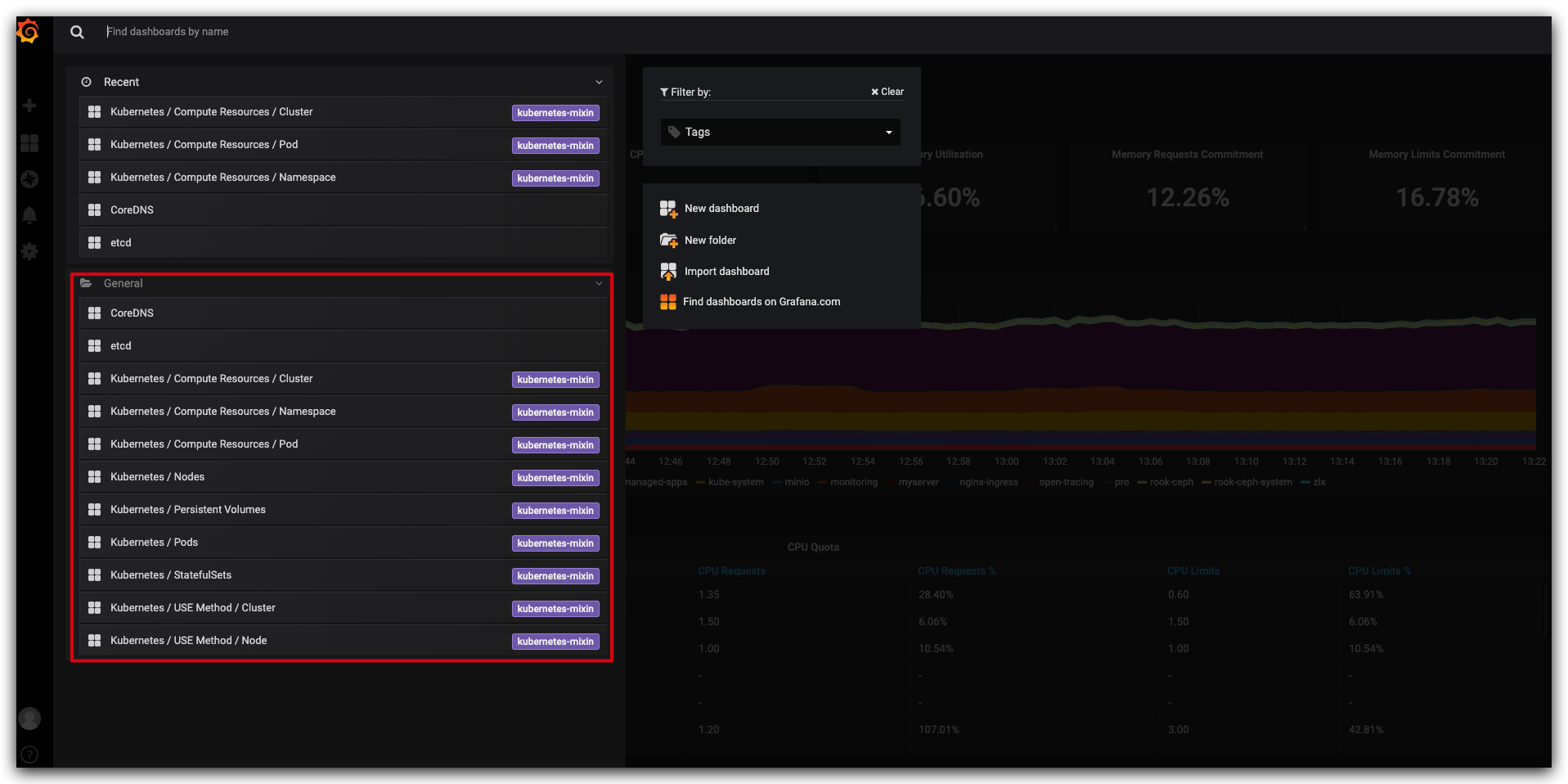Click dashboard icon of Recent CoreDNS row
Image resolution: width=1568 pixels, height=784 pixels.
(x=94, y=210)
